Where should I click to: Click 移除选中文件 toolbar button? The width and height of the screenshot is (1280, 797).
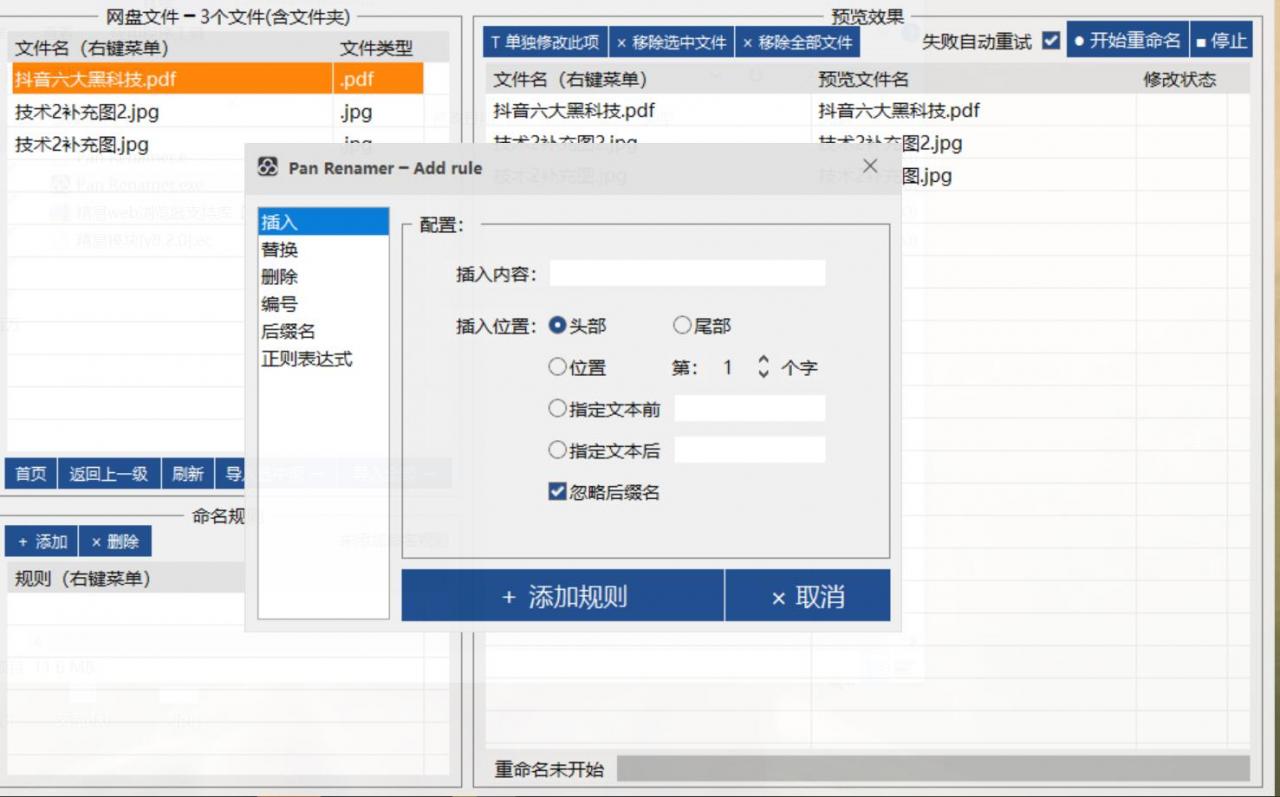[x=671, y=42]
